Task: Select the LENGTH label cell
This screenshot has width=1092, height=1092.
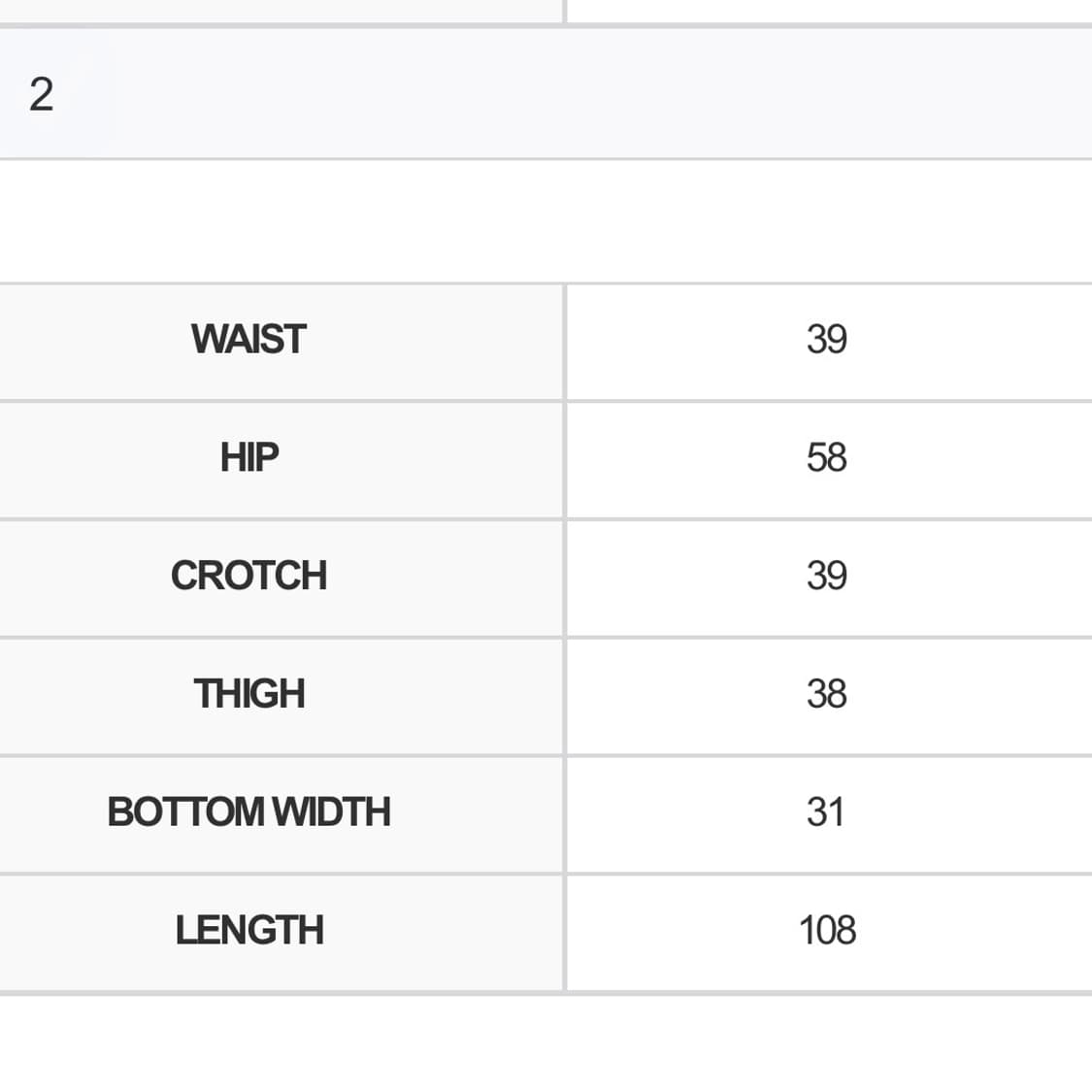Action: pyautogui.click(x=248, y=931)
